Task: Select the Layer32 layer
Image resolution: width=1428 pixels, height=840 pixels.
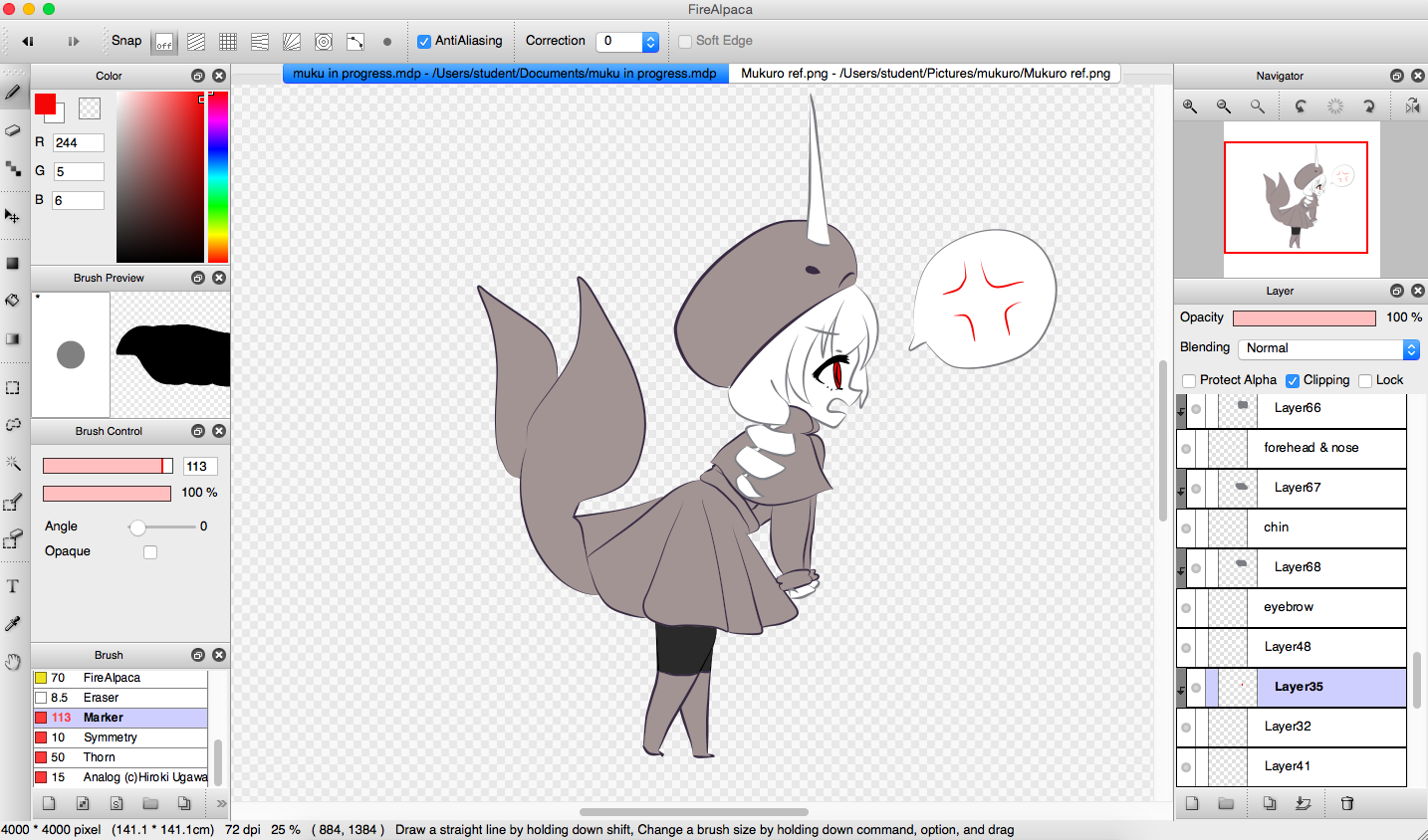Action: tap(1292, 727)
